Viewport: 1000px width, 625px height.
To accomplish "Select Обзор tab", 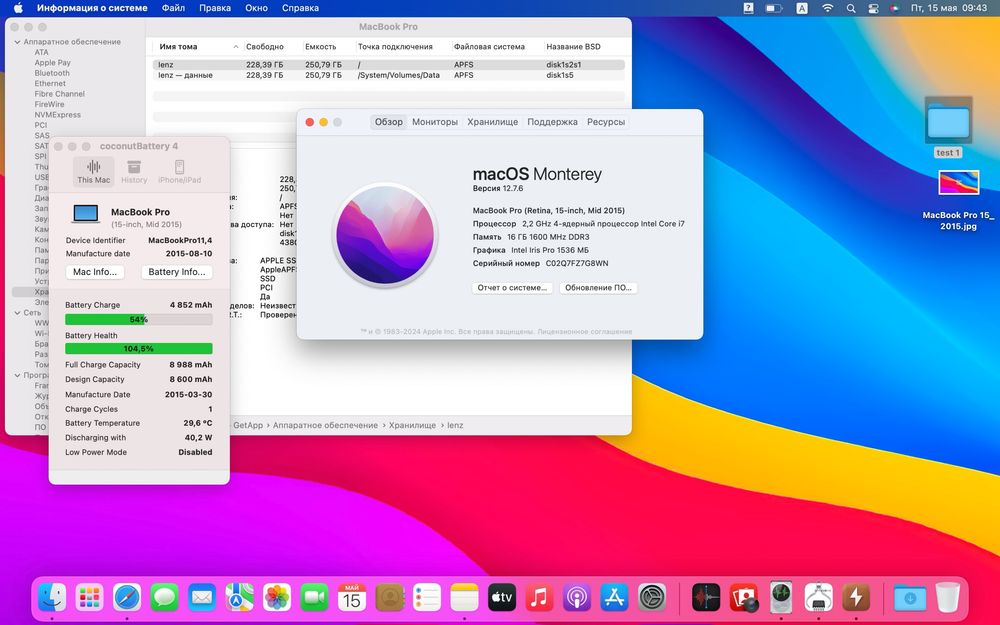I will (x=388, y=122).
